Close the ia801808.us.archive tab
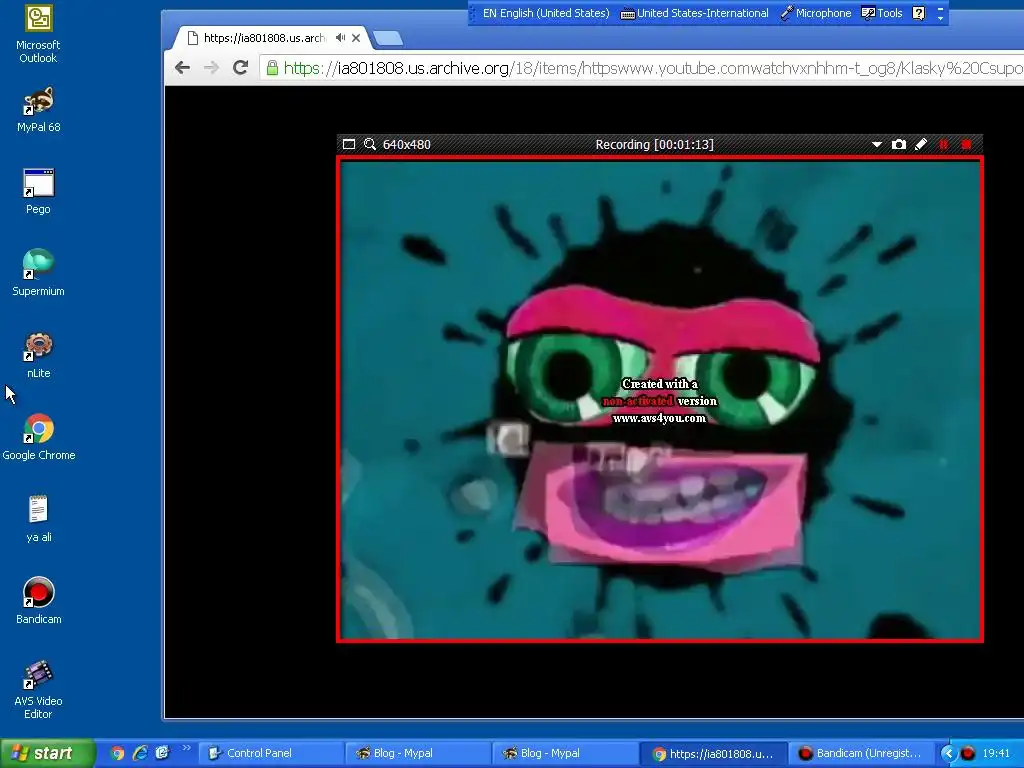This screenshot has height=768, width=1024. pos(356,38)
